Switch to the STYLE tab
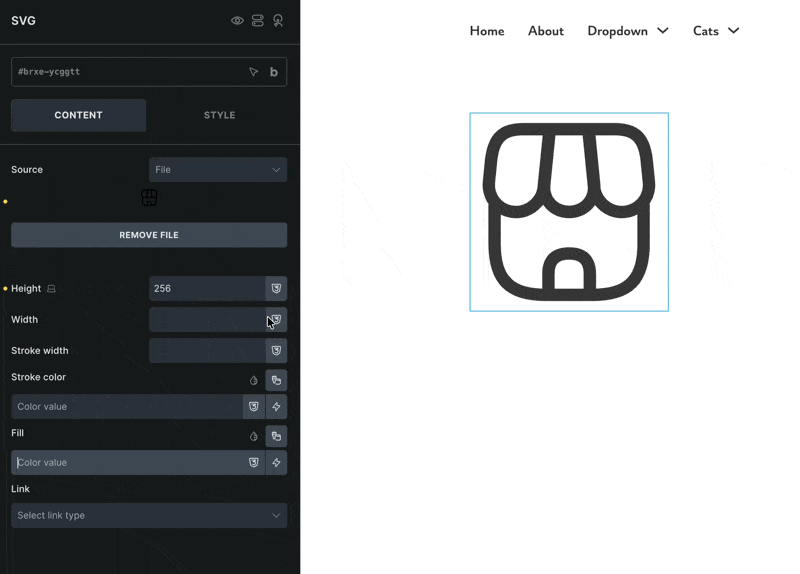800x574 pixels. click(x=219, y=115)
